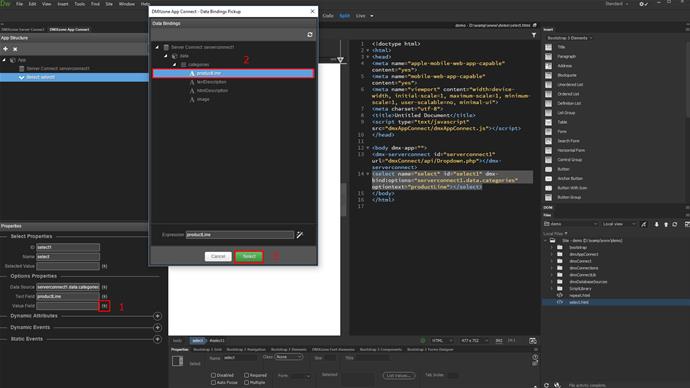Select the Server Connect node in App Structure
690x388 pixels.
point(58,69)
